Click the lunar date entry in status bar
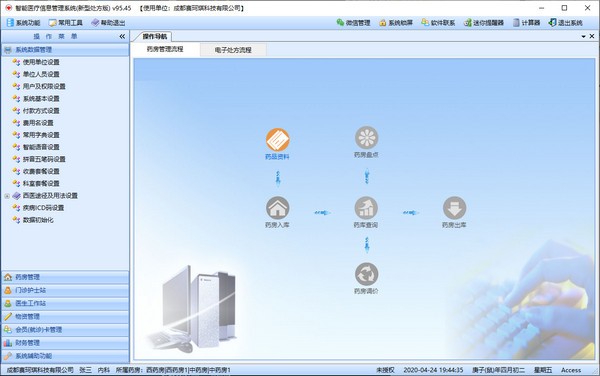This screenshot has height=376, width=600. coord(499,370)
